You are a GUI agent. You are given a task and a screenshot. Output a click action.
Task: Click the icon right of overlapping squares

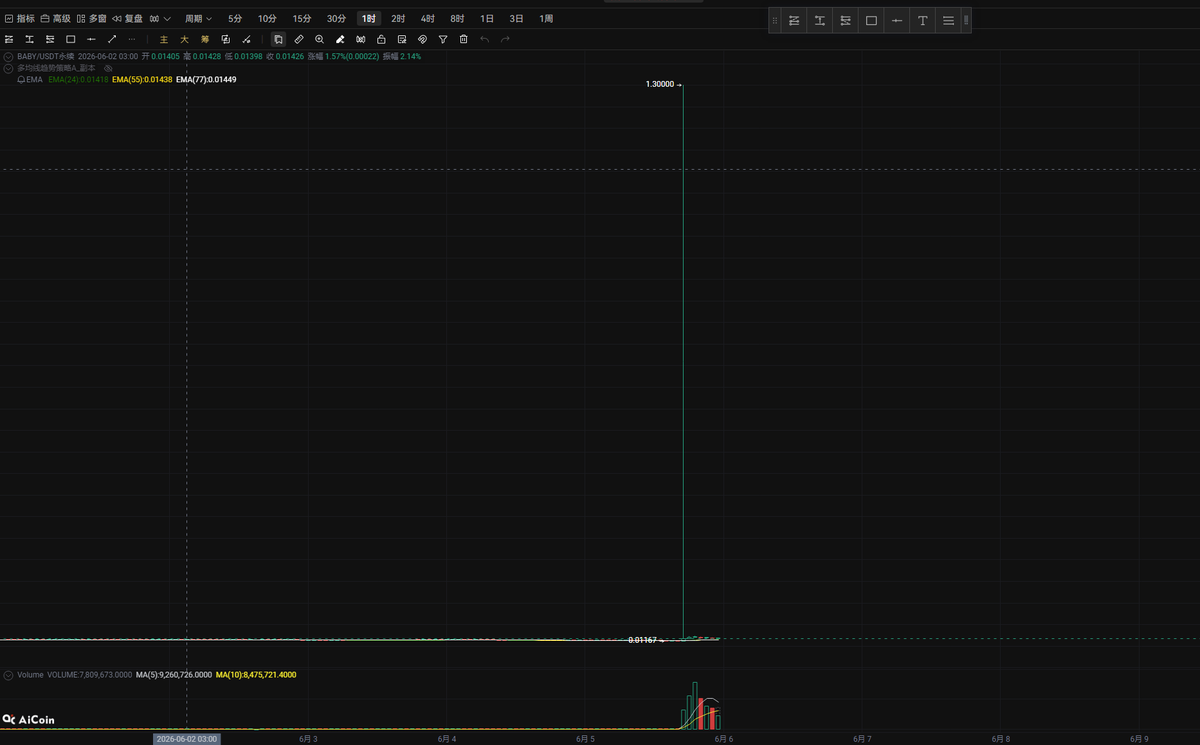[246, 39]
